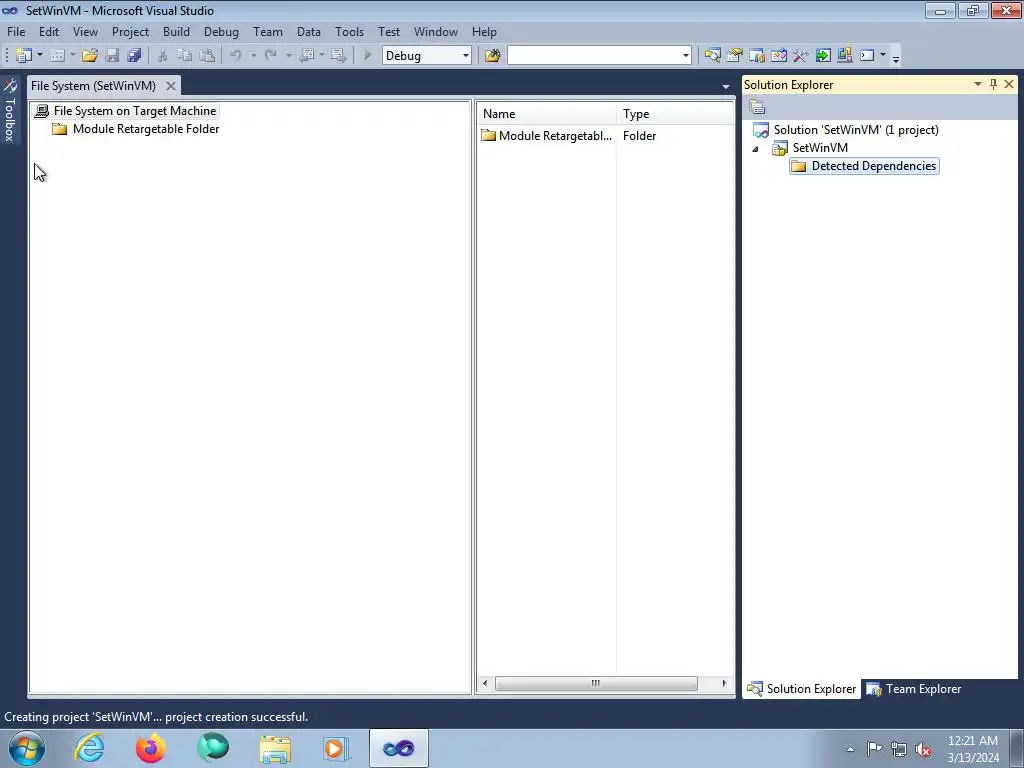
Task: Click the horizontal scrollbar's right arrow
Action: [x=724, y=683]
